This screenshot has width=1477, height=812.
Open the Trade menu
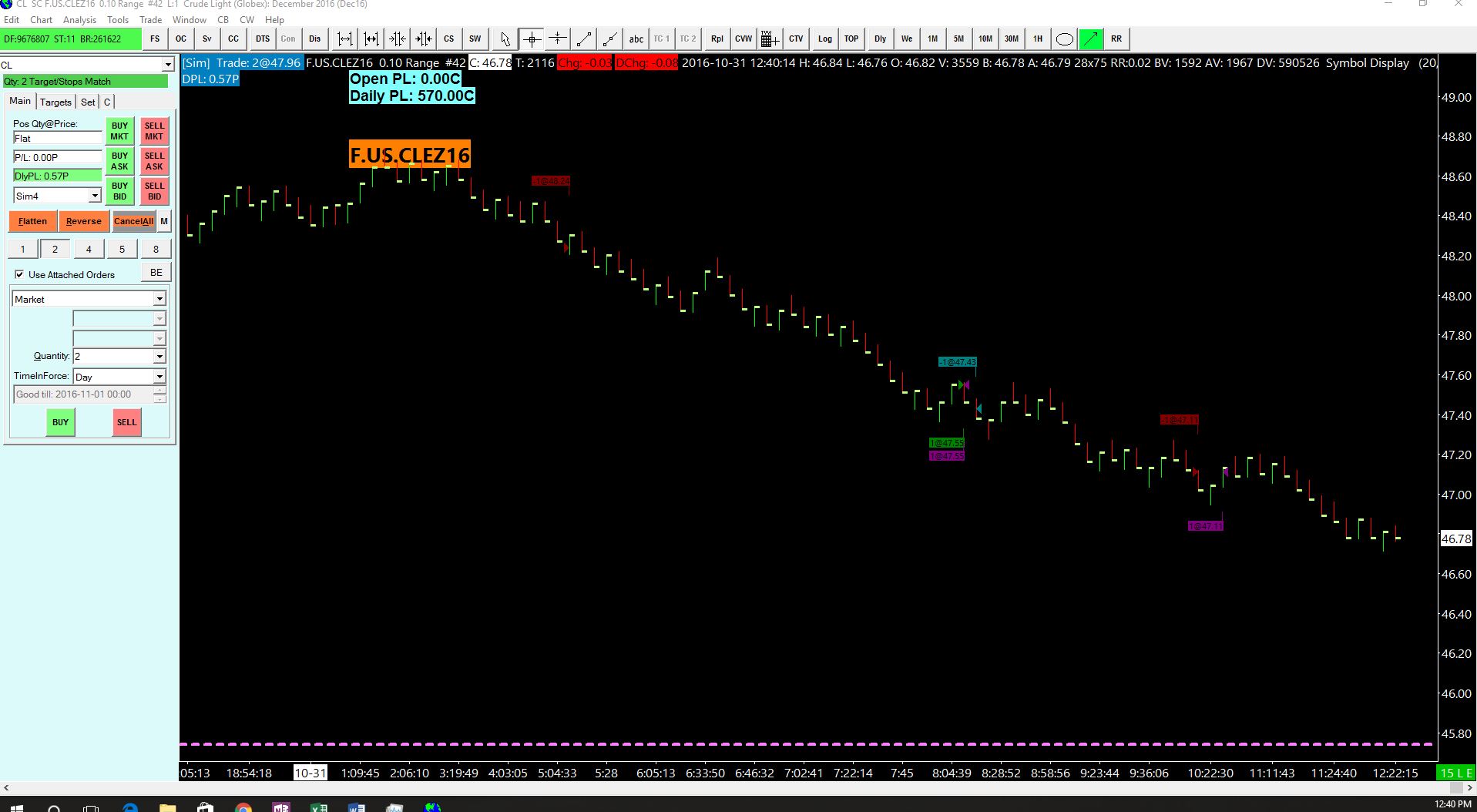tap(151, 20)
